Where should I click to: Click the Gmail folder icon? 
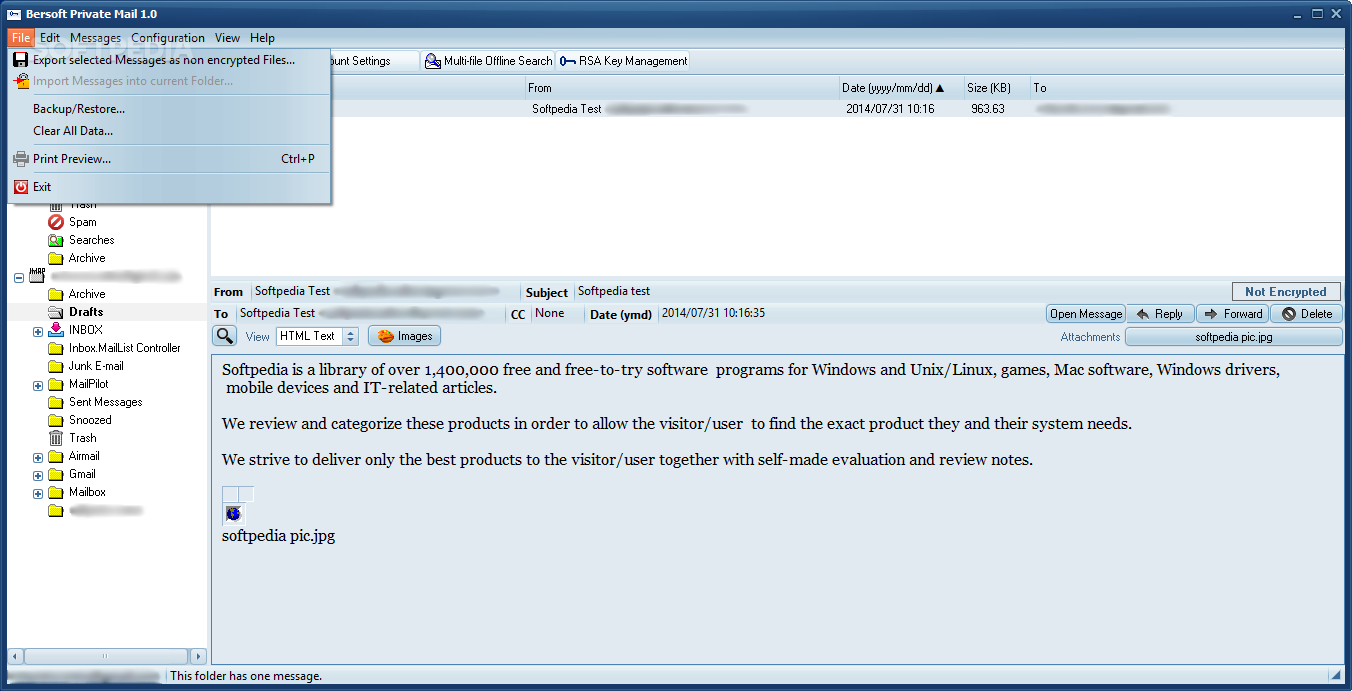coord(56,474)
